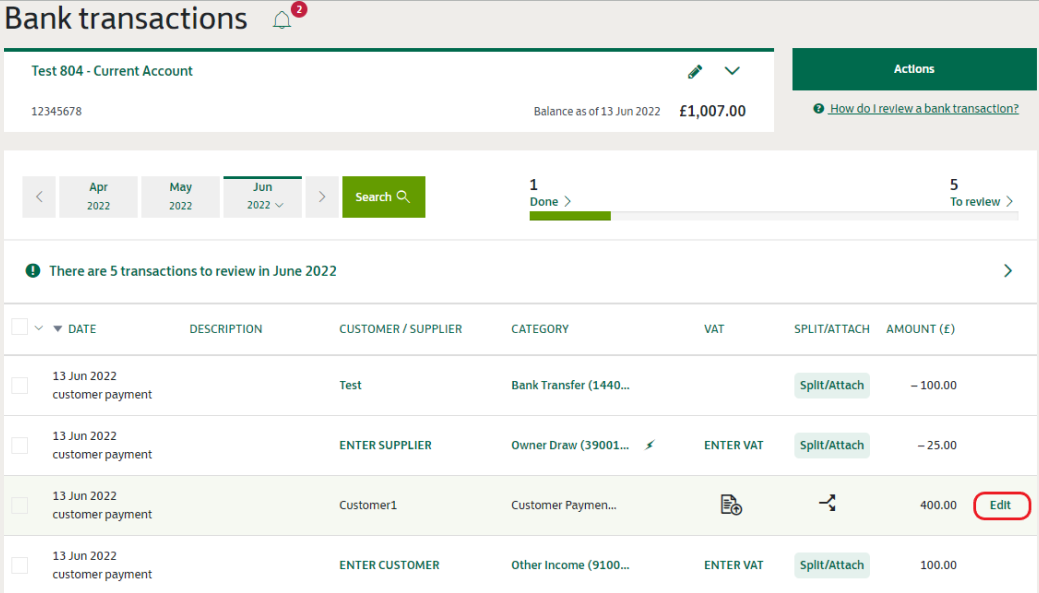This screenshot has height=593, width=1039.
Task: Switch to the Apr 2022 month tab
Action: point(98,197)
